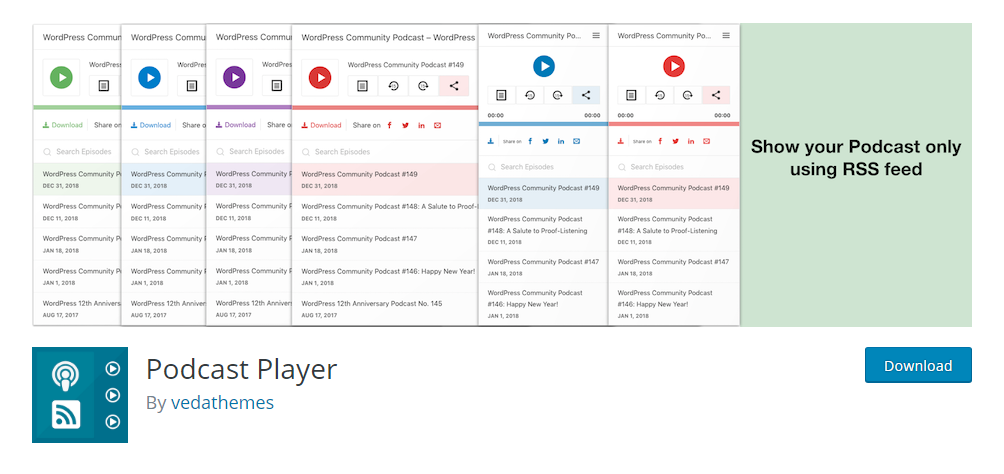1004x474 pixels.
Task: Play the podcast in the green player
Action: tap(61, 78)
